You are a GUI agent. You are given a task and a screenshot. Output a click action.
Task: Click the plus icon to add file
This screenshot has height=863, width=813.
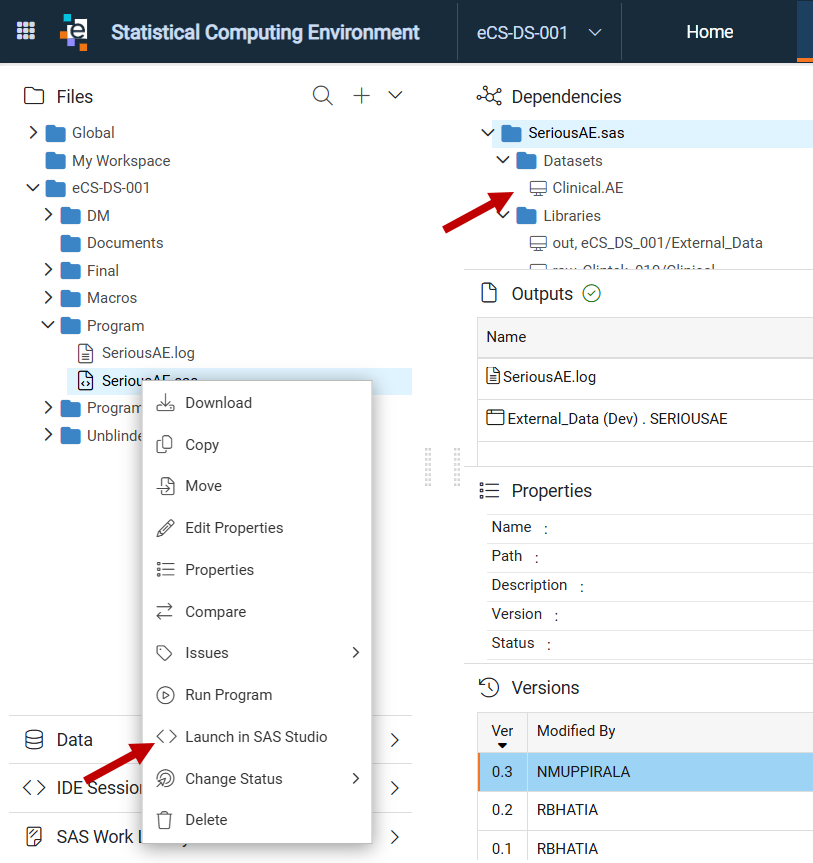point(361,96)
